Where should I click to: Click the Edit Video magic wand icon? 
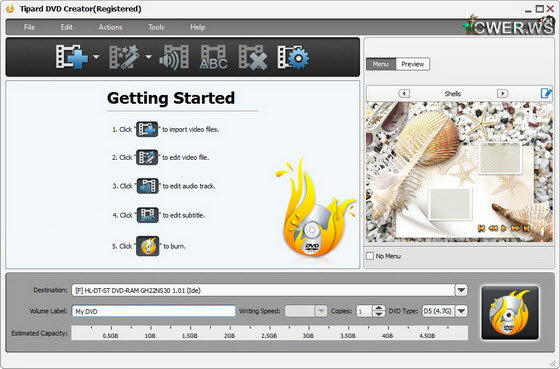[124, 56]
